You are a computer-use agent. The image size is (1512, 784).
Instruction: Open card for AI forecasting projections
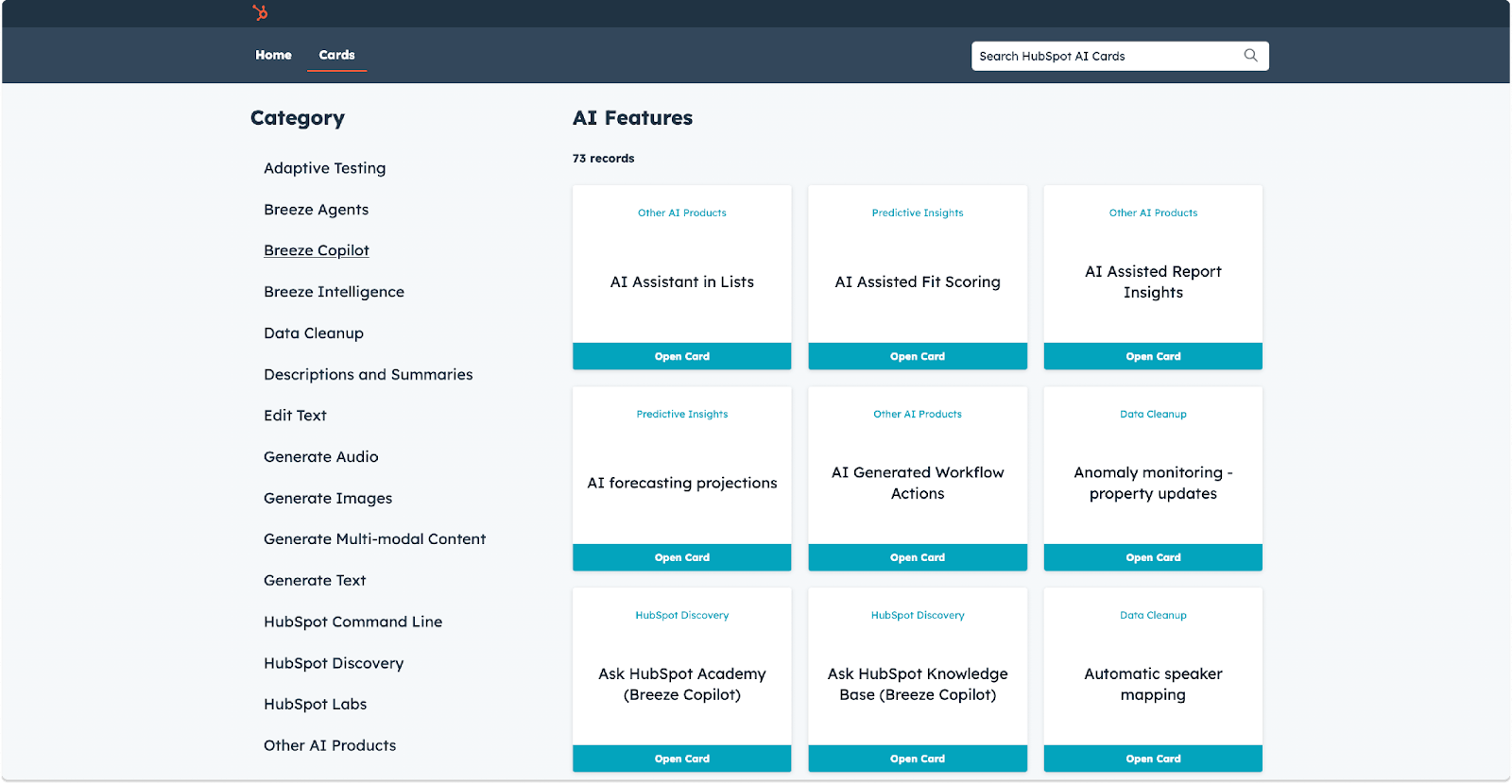[681, 557]
